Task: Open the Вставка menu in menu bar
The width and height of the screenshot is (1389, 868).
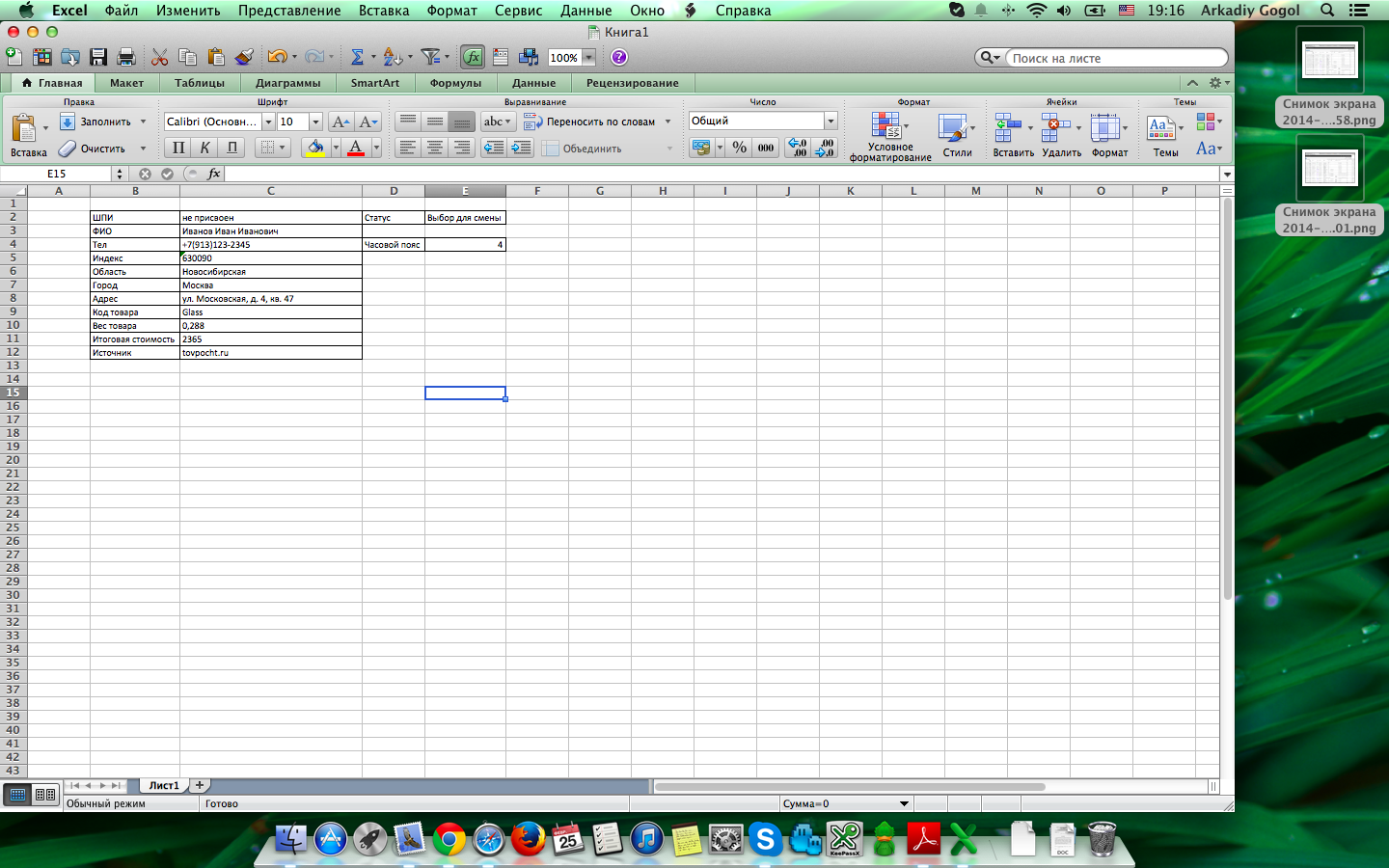Action: 384,11
